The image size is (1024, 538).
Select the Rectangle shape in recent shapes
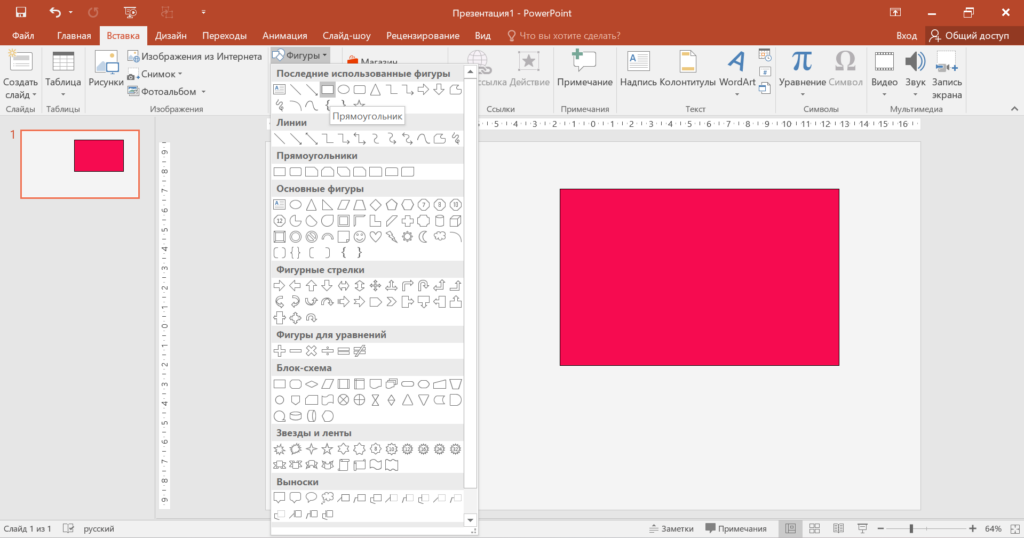tap(327, 90)
